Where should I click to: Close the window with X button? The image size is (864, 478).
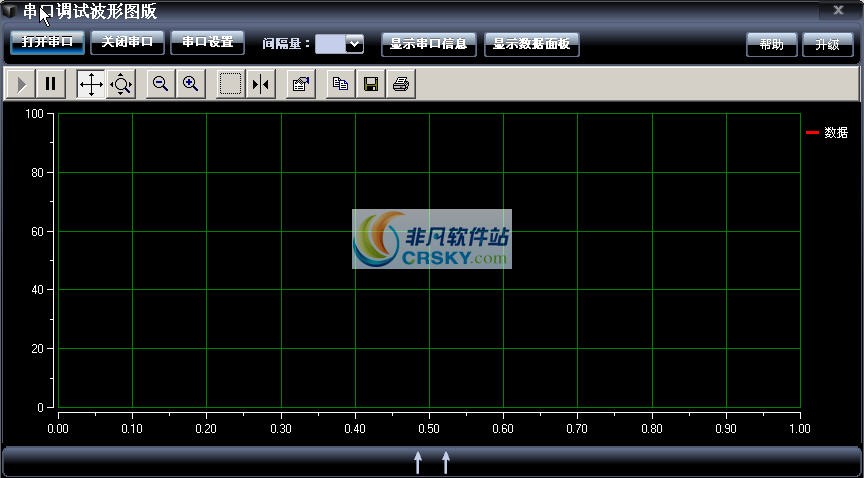point(838,10)
